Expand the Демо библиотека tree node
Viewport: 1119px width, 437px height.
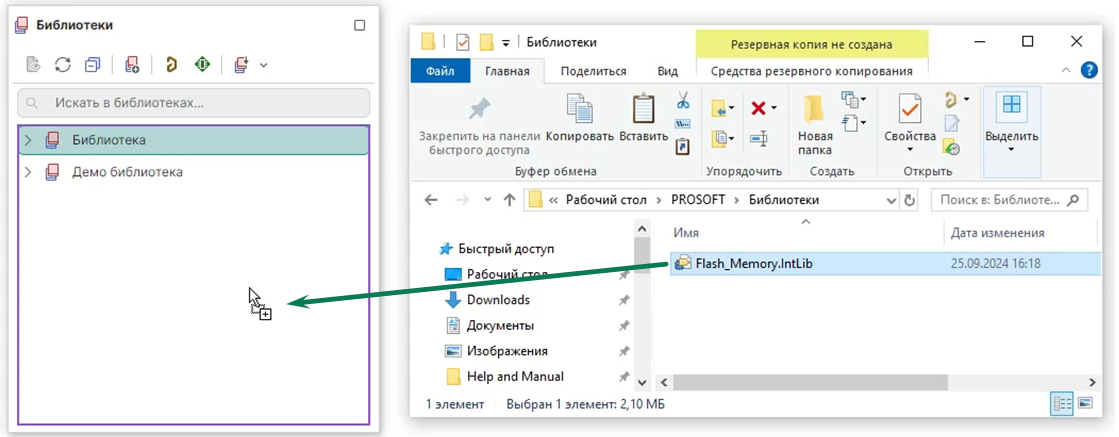coord(28,172)
